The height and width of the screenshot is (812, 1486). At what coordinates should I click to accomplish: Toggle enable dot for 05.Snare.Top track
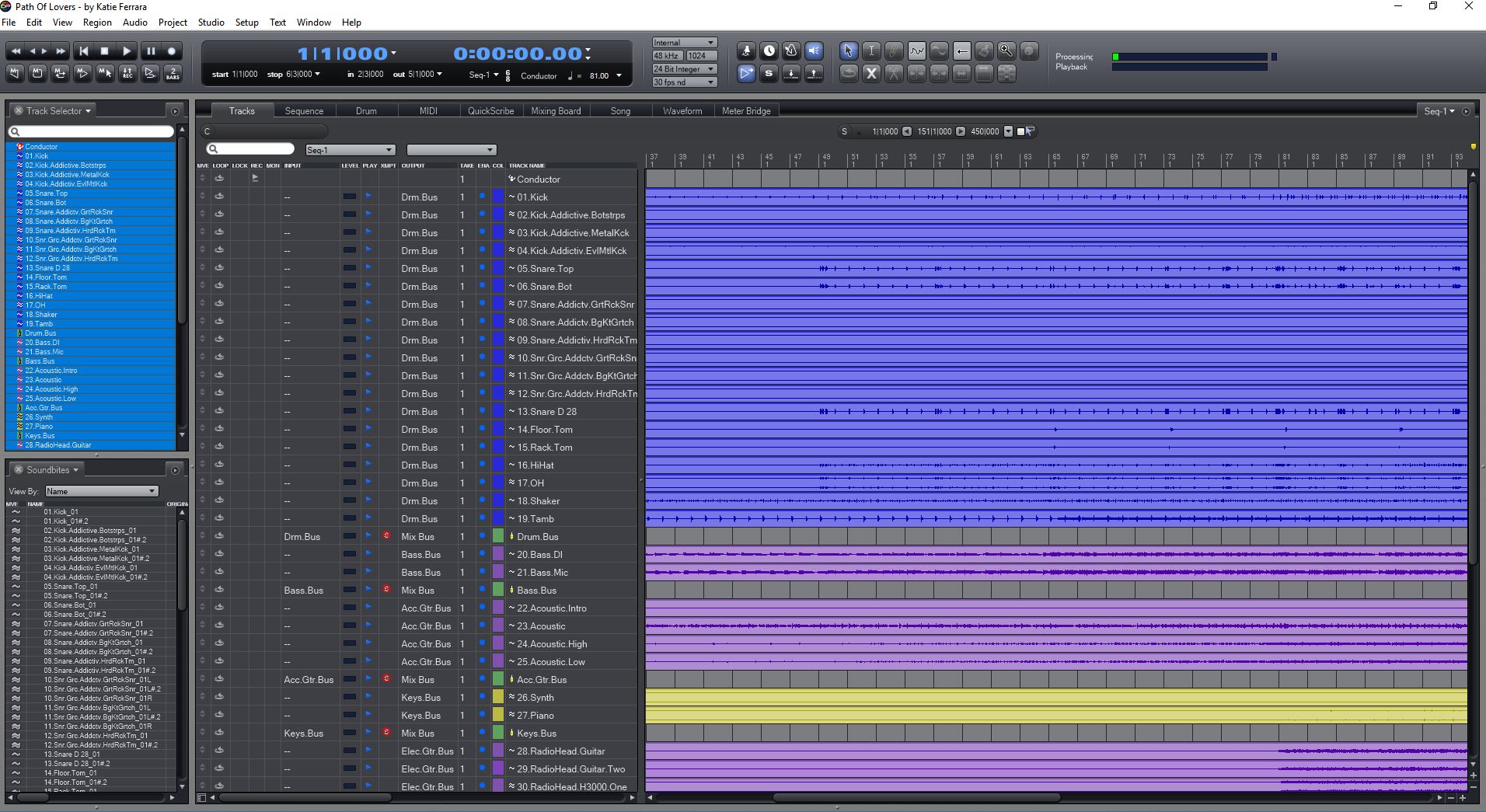(x=482, y=267)
